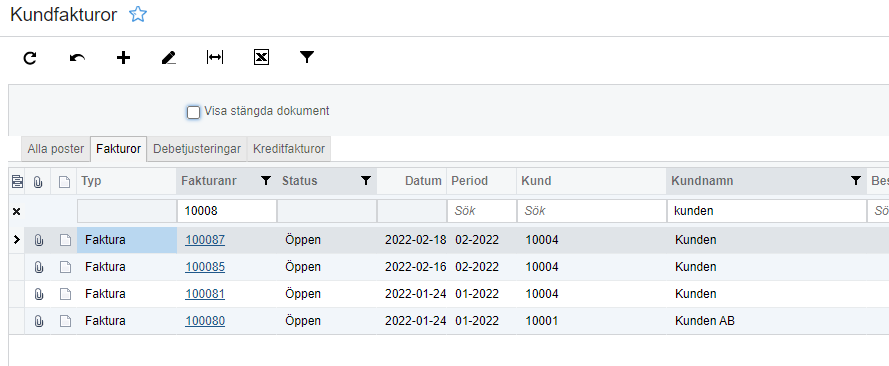Click the Öppen status of invoice 100080
This screenshot has height=366, width=889.
(303, 321)
